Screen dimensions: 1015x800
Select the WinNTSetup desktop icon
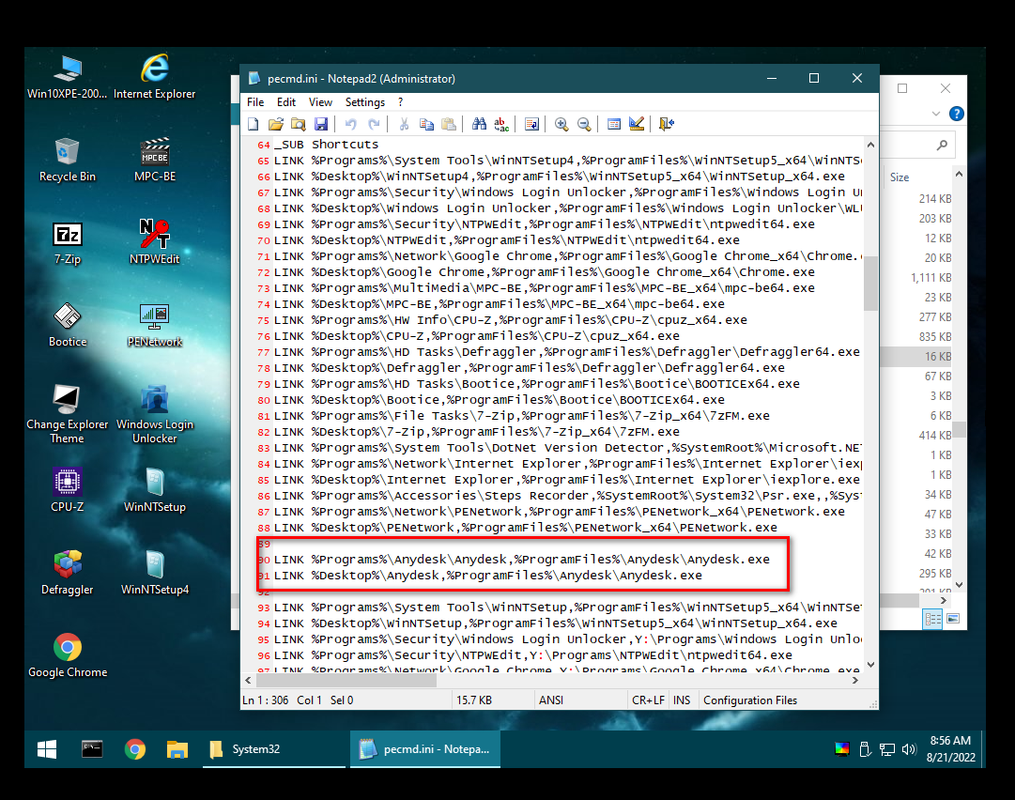pos(155,491)
